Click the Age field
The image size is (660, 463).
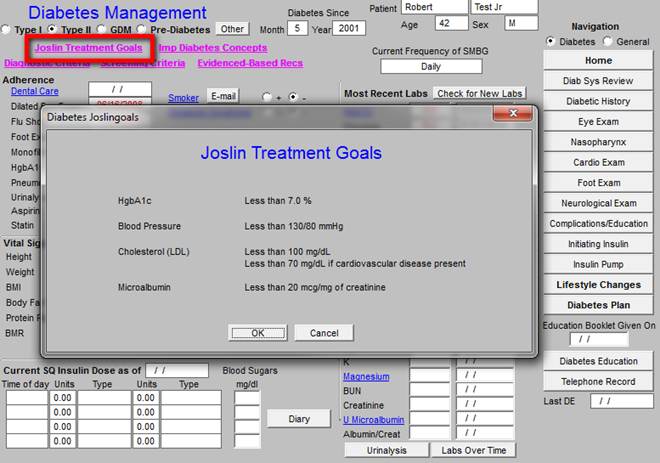coord(452,23)
